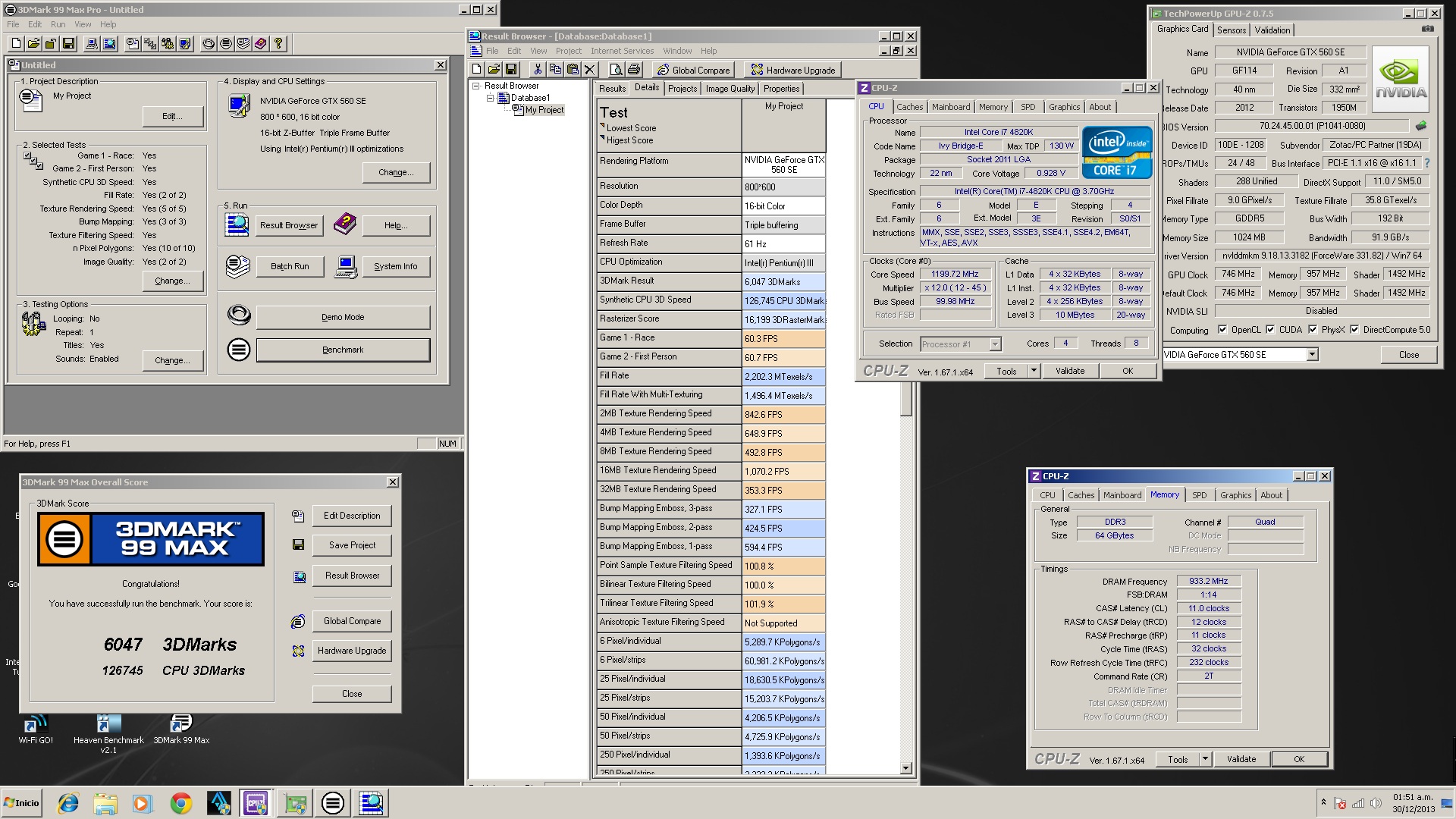The height and width of the screenshot is (819, 1456).
Task: Click Windows Inicio start button
Action: tap(21, 803)
